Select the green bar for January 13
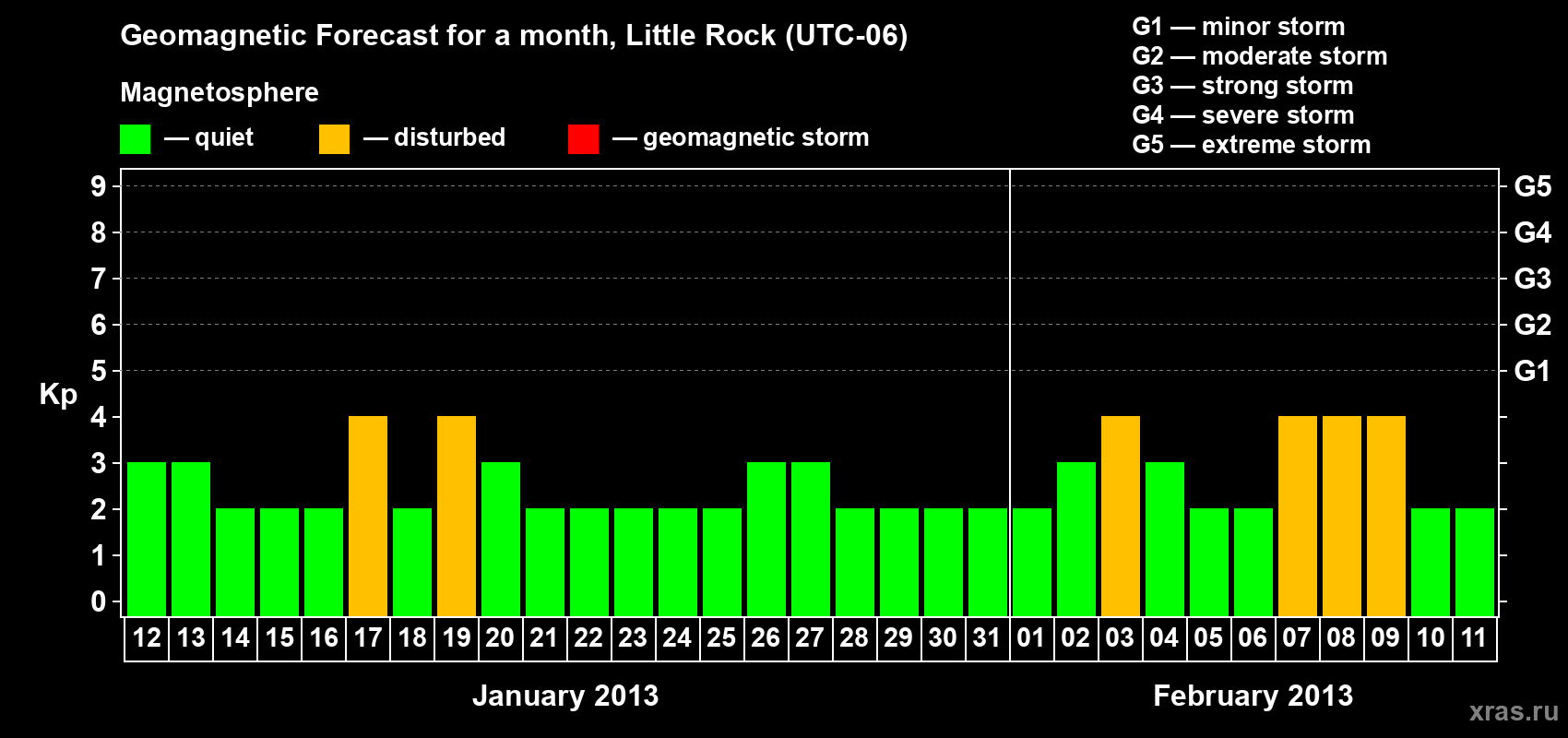The height and width of the screenshot is (738, 1568). click(x=191, y=540)
